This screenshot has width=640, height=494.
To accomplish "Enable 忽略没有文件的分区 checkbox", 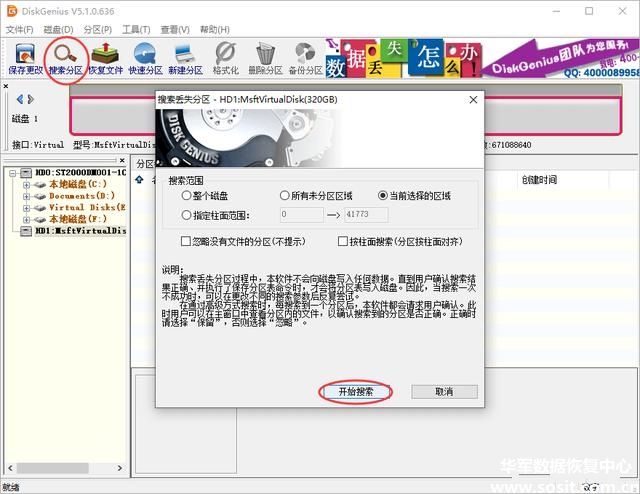I will coord(186,242).
